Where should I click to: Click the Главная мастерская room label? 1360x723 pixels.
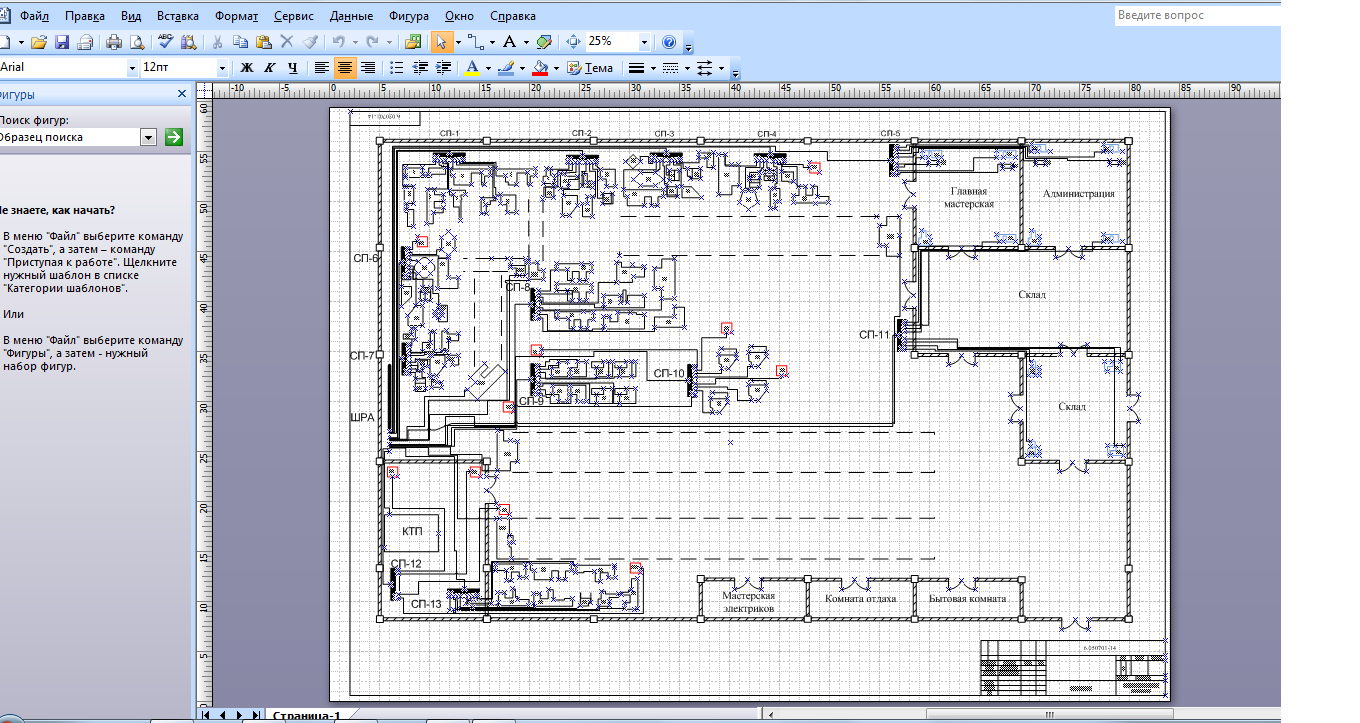pyautogui.click(x=969, y=197)
